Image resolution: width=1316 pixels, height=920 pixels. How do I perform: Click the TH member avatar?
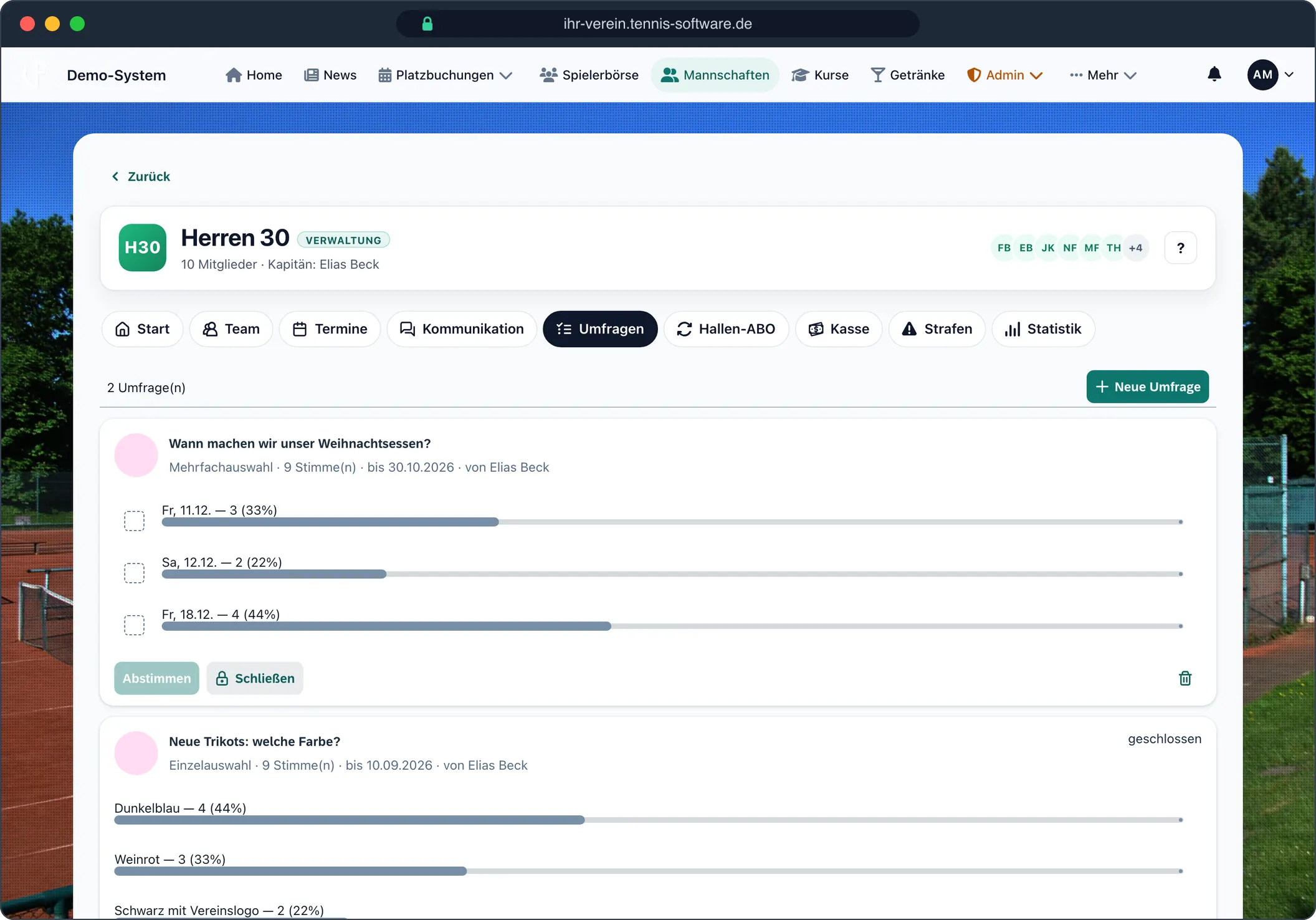click(1113, 248)
